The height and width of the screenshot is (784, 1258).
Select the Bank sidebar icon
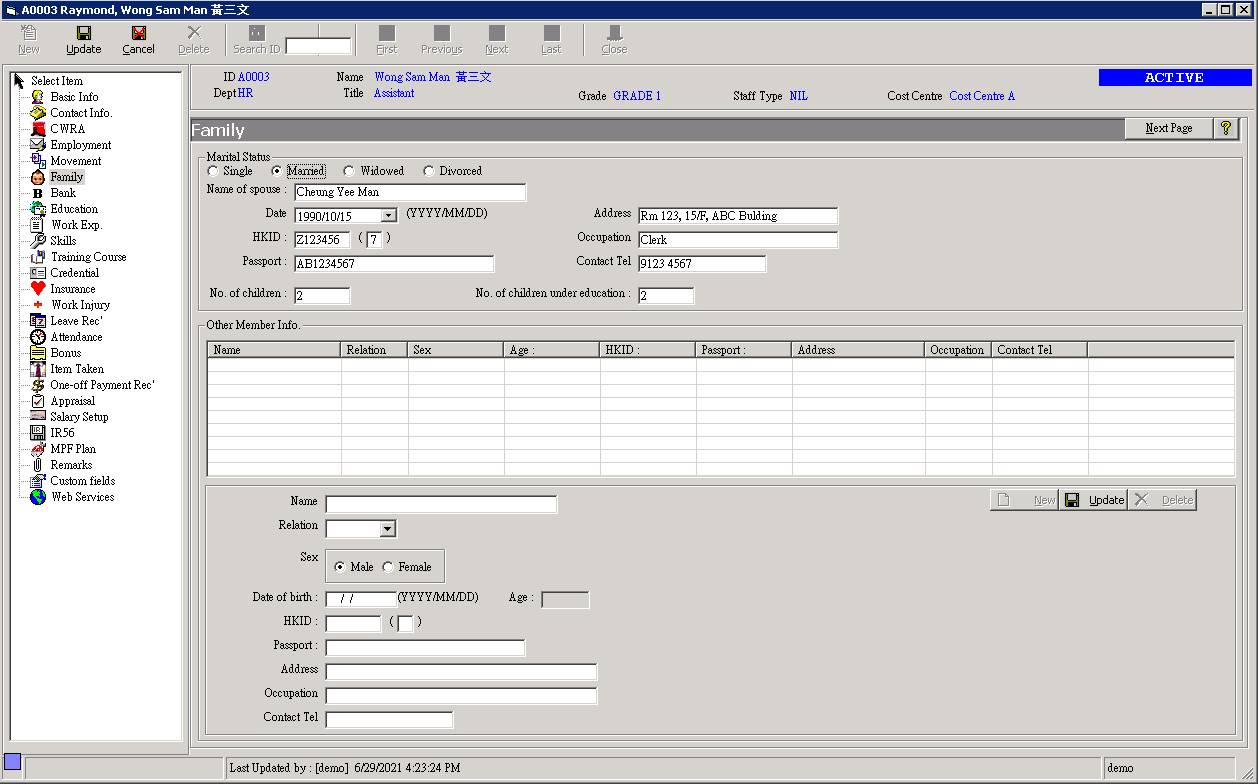click(x=38, y=193)
